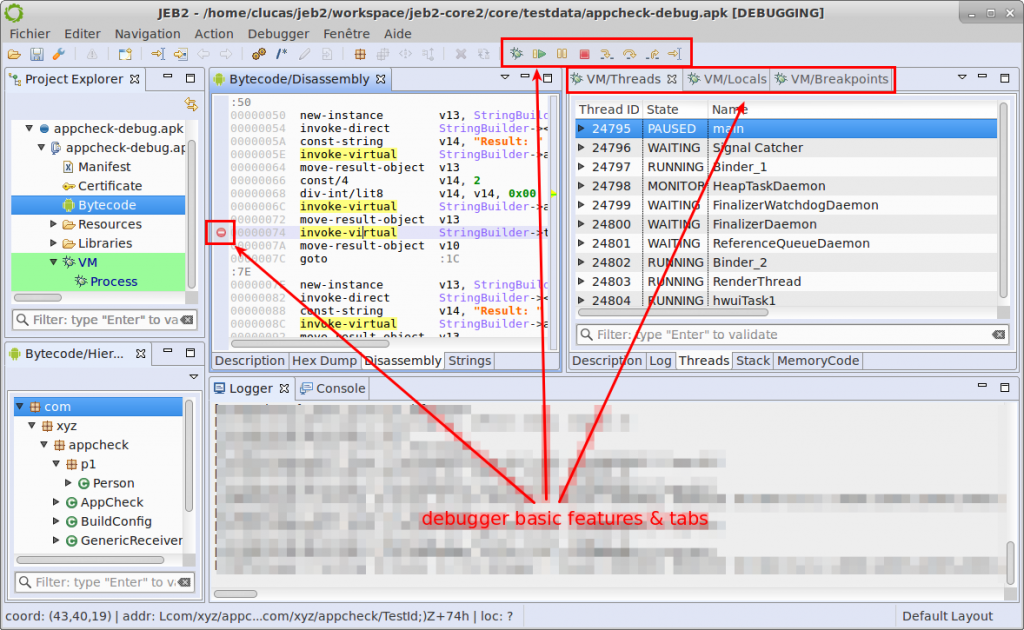Click the Run to Line debugger icon

pos(676,53)
